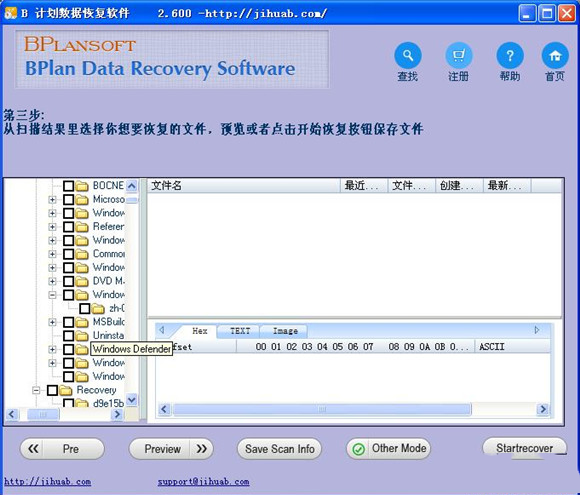Check the Referer folder checkbox
The image size is (580, 495).
pos(68,226)
